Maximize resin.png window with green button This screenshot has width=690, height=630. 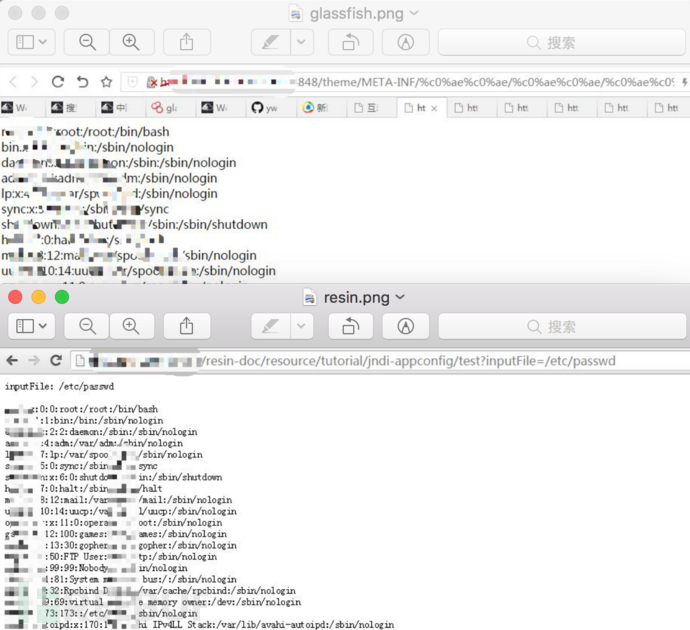62,297
